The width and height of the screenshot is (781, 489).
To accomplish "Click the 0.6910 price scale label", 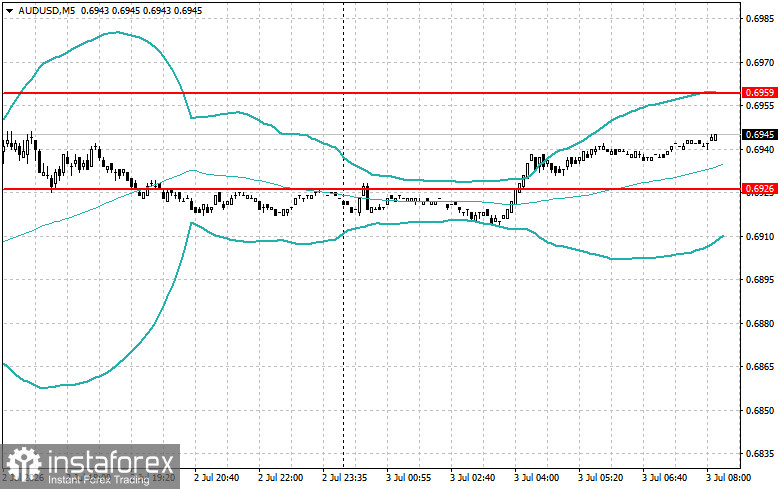I will [760, 236].
